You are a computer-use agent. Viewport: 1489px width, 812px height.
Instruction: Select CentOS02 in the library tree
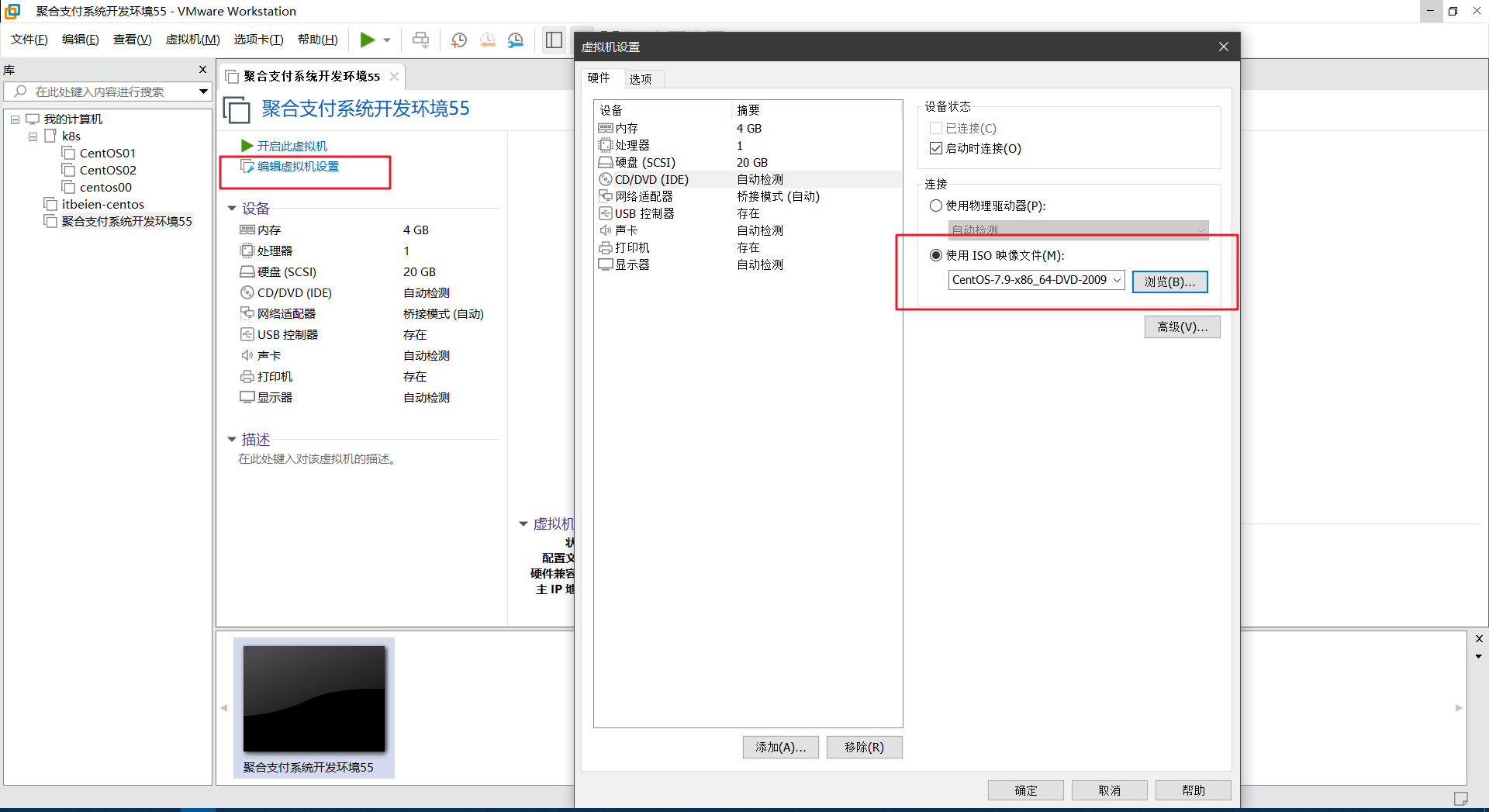(x=108, y=171)
